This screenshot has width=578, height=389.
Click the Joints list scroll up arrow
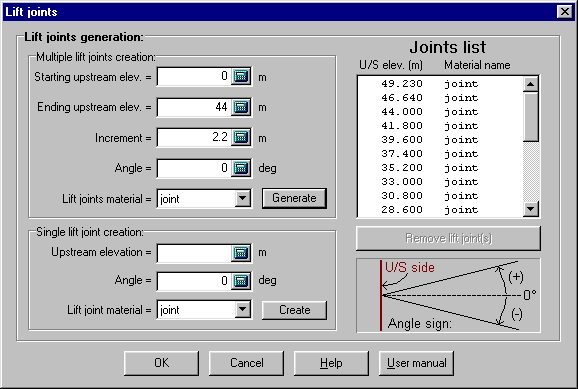[530, 84]
